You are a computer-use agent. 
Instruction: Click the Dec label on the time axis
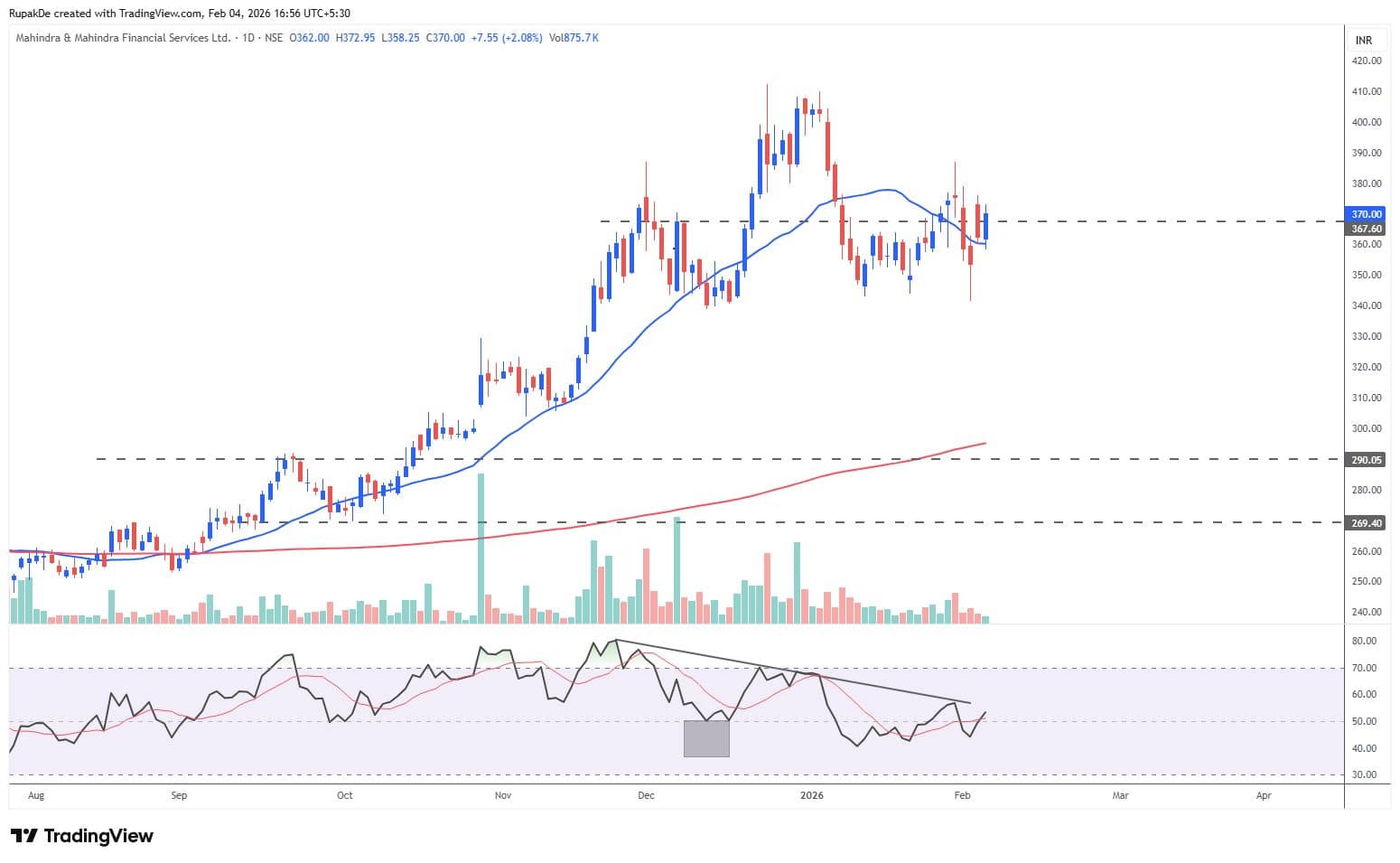[646, 796]
